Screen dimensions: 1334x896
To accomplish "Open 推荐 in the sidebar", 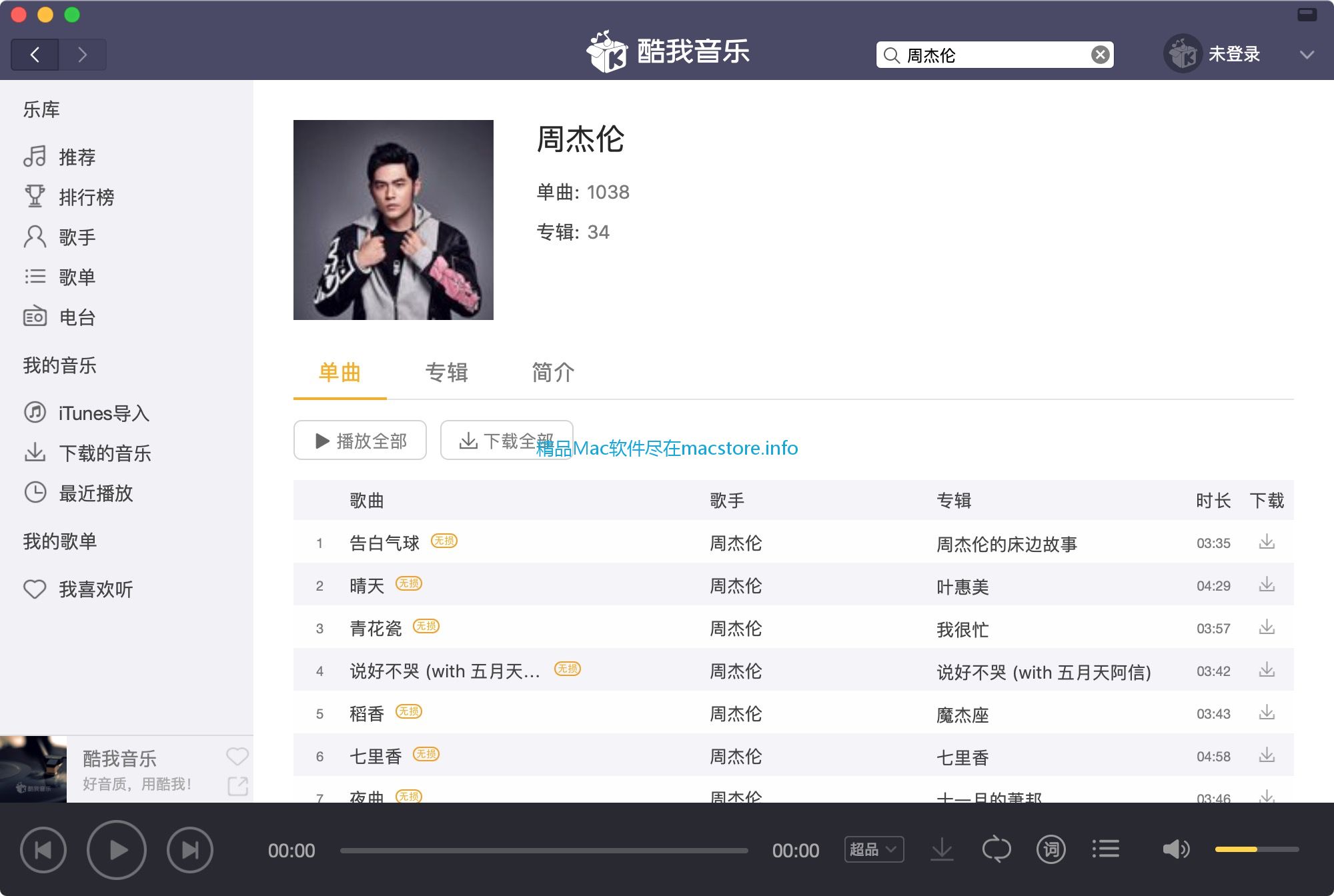I will tap(60, 157).
